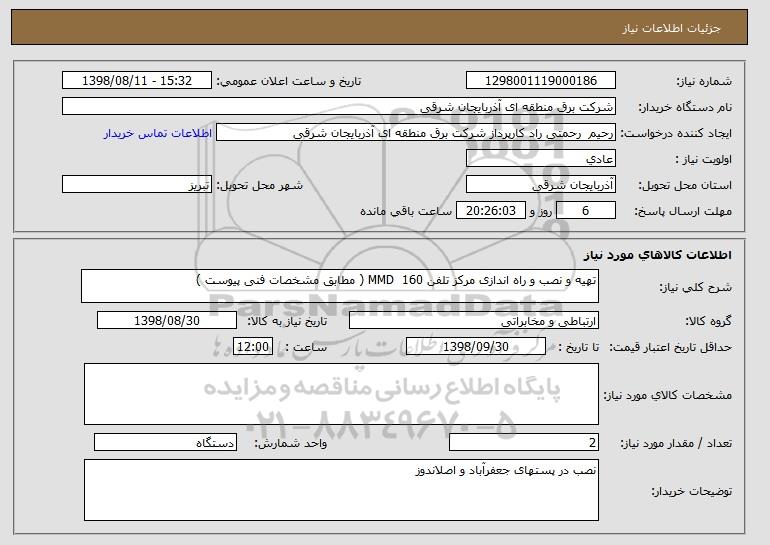The height and width of the screenshot is (545, 770).
Task: Click the goods group field ارتباطی و مخابراتی
Action: [x=474, y=321]
